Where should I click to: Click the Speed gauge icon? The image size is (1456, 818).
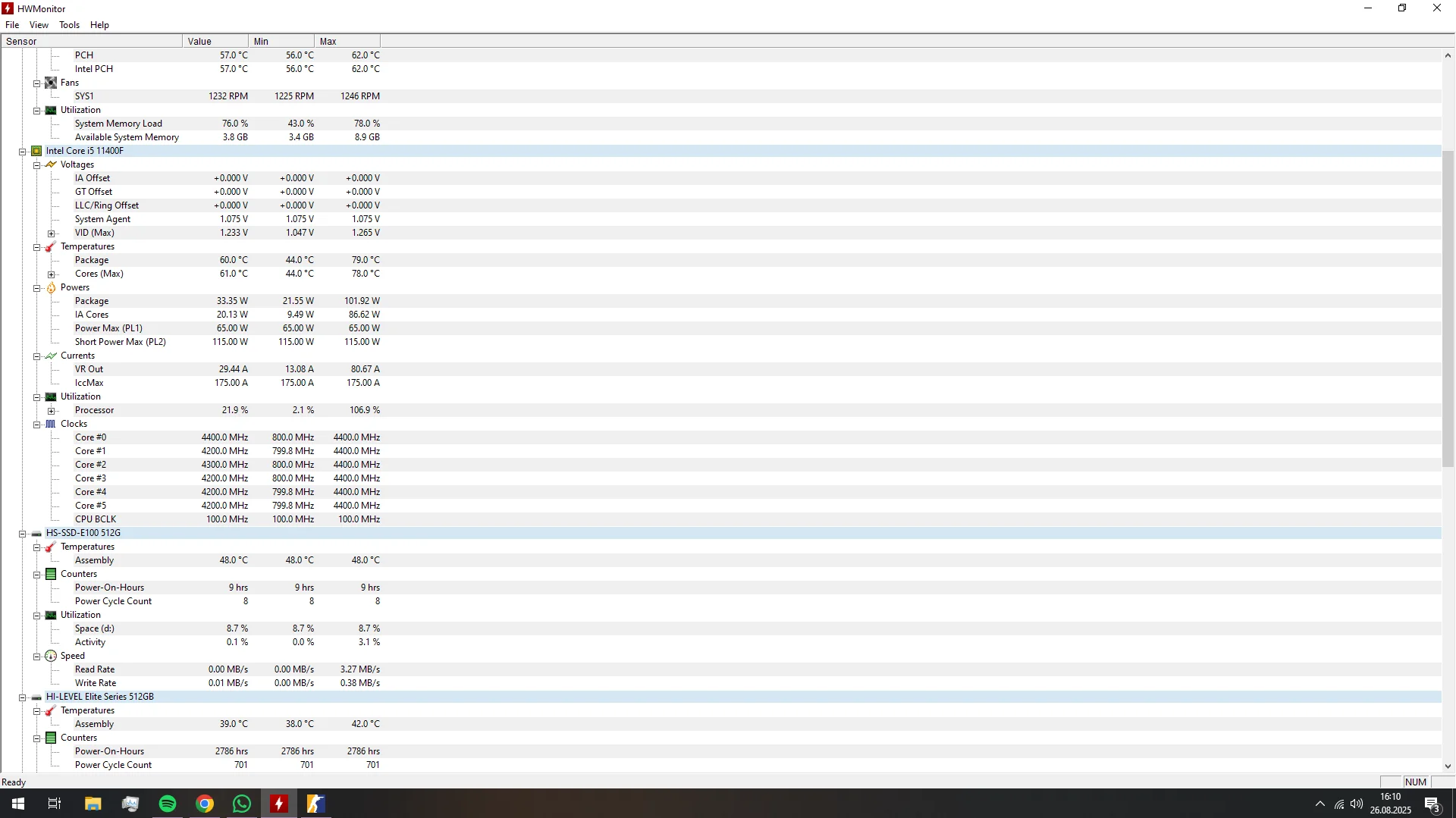tap(51, 656)
